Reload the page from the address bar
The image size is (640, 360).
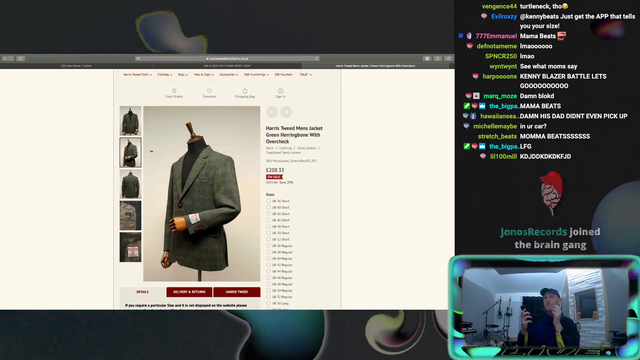tap(317, 58)
